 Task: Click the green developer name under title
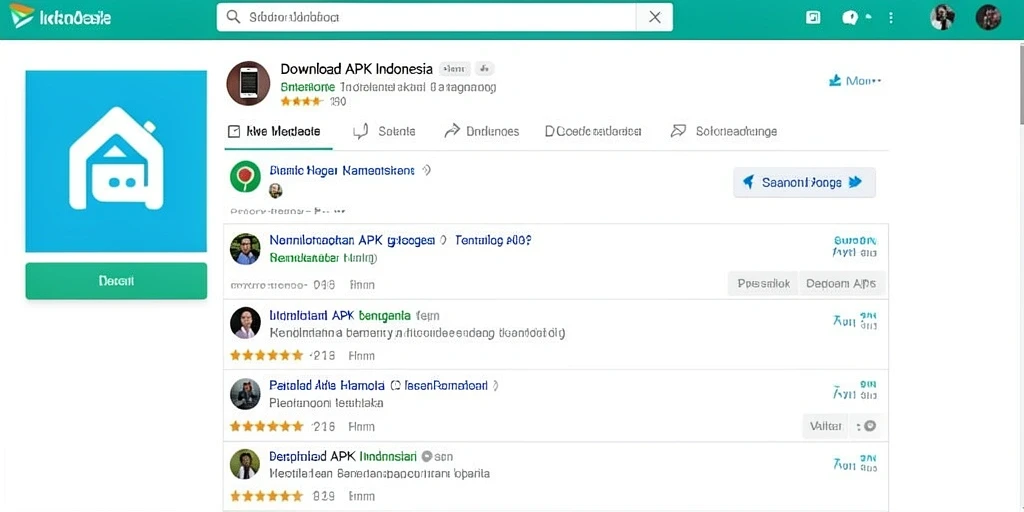click(x=308, y=87)
